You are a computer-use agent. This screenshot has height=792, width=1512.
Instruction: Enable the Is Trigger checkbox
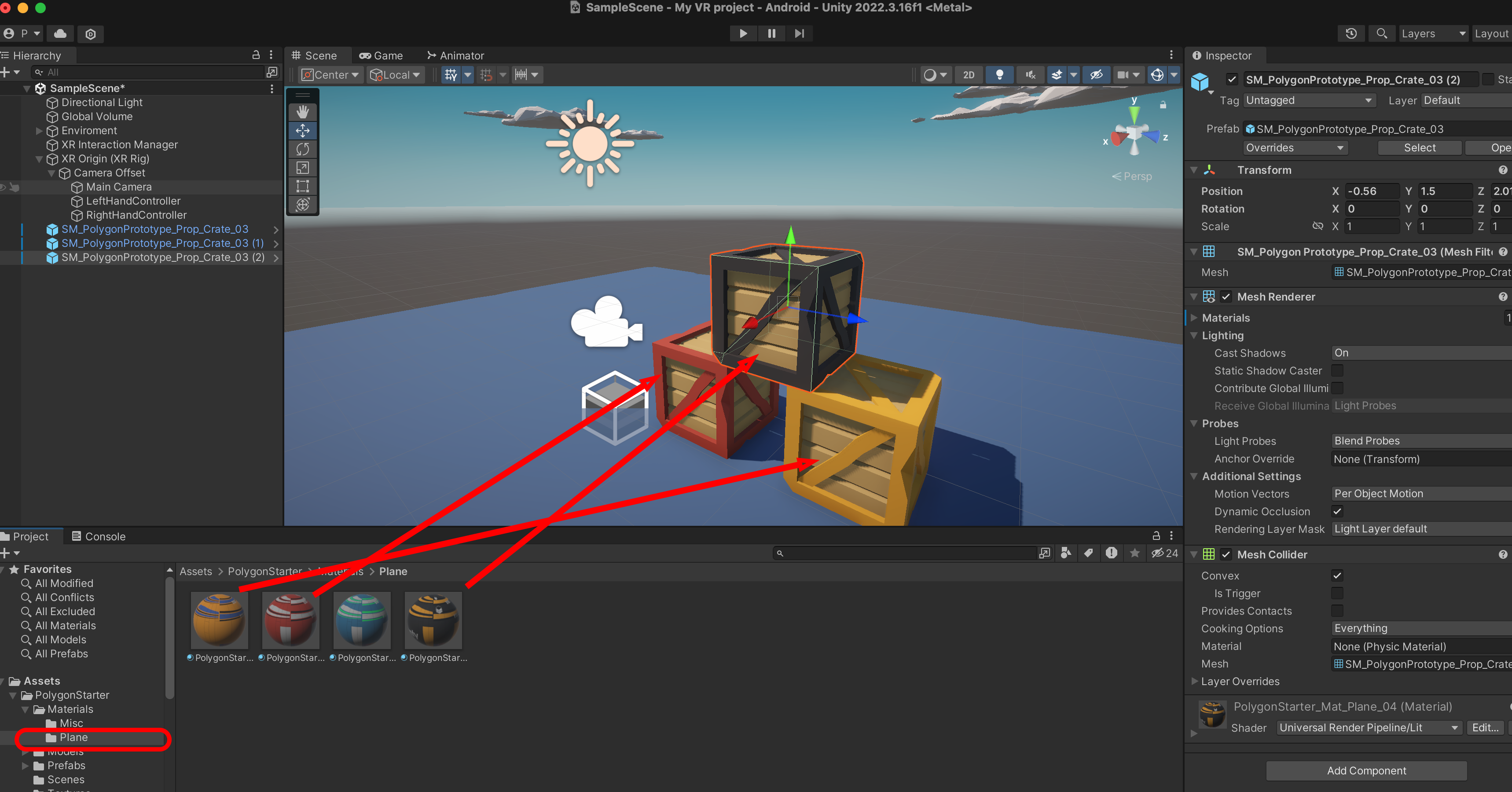click(x=1337, y=593)
